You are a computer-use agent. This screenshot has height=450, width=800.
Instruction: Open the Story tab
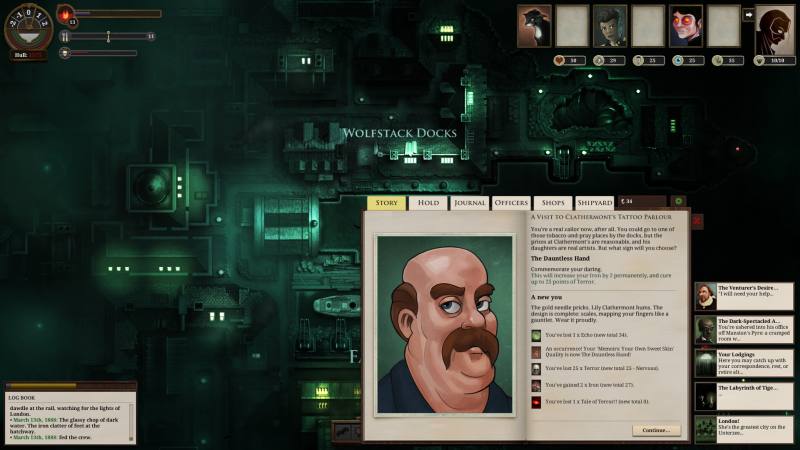pos(386,203)
